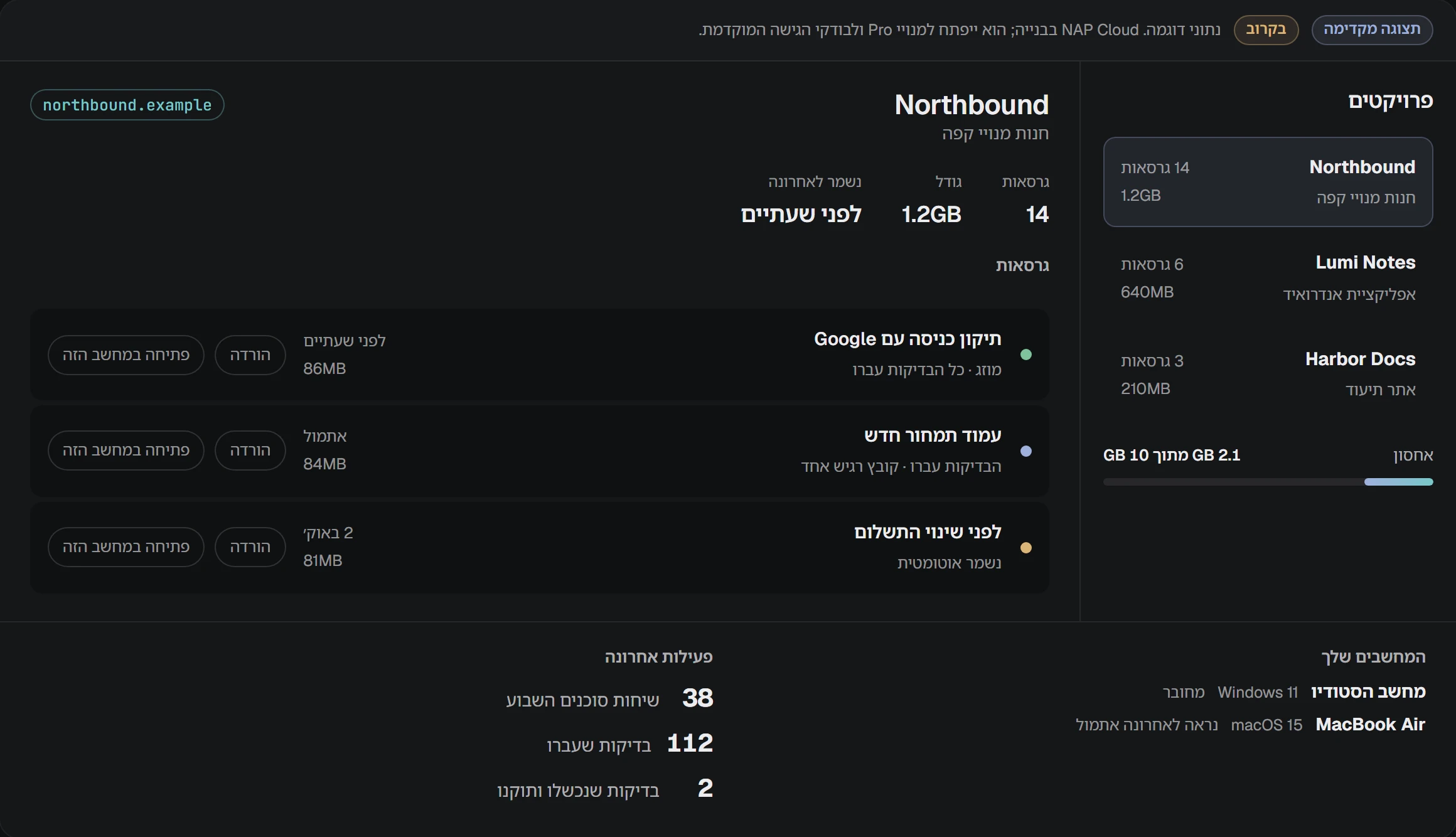The height and width of the screenshot is (837, 1456).
Task: Click the 'macOS 15' label
Action: point(1266,725)
